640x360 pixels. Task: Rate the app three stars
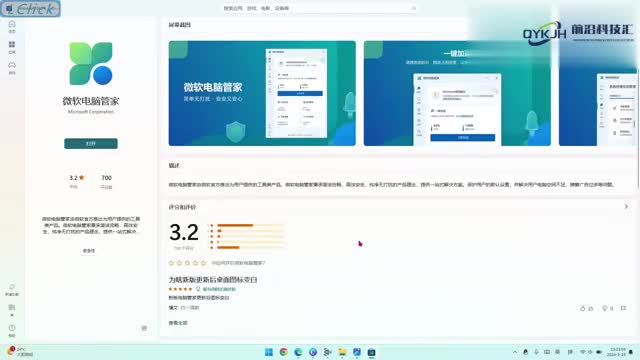click(x=187, y=263)
